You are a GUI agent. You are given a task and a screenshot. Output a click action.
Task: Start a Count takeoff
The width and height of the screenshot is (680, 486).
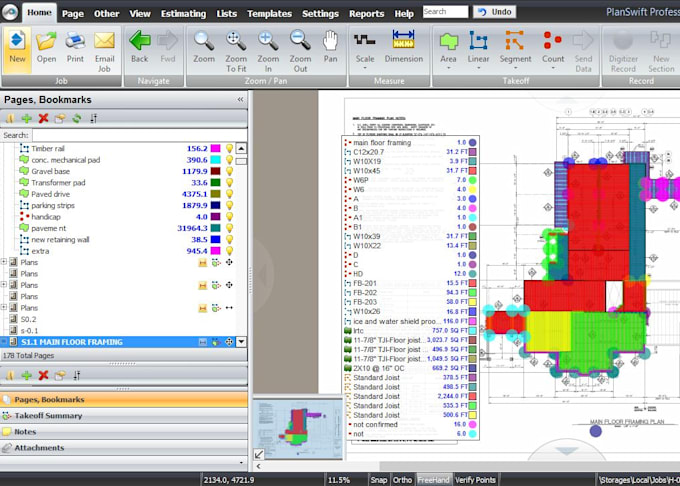553,48
